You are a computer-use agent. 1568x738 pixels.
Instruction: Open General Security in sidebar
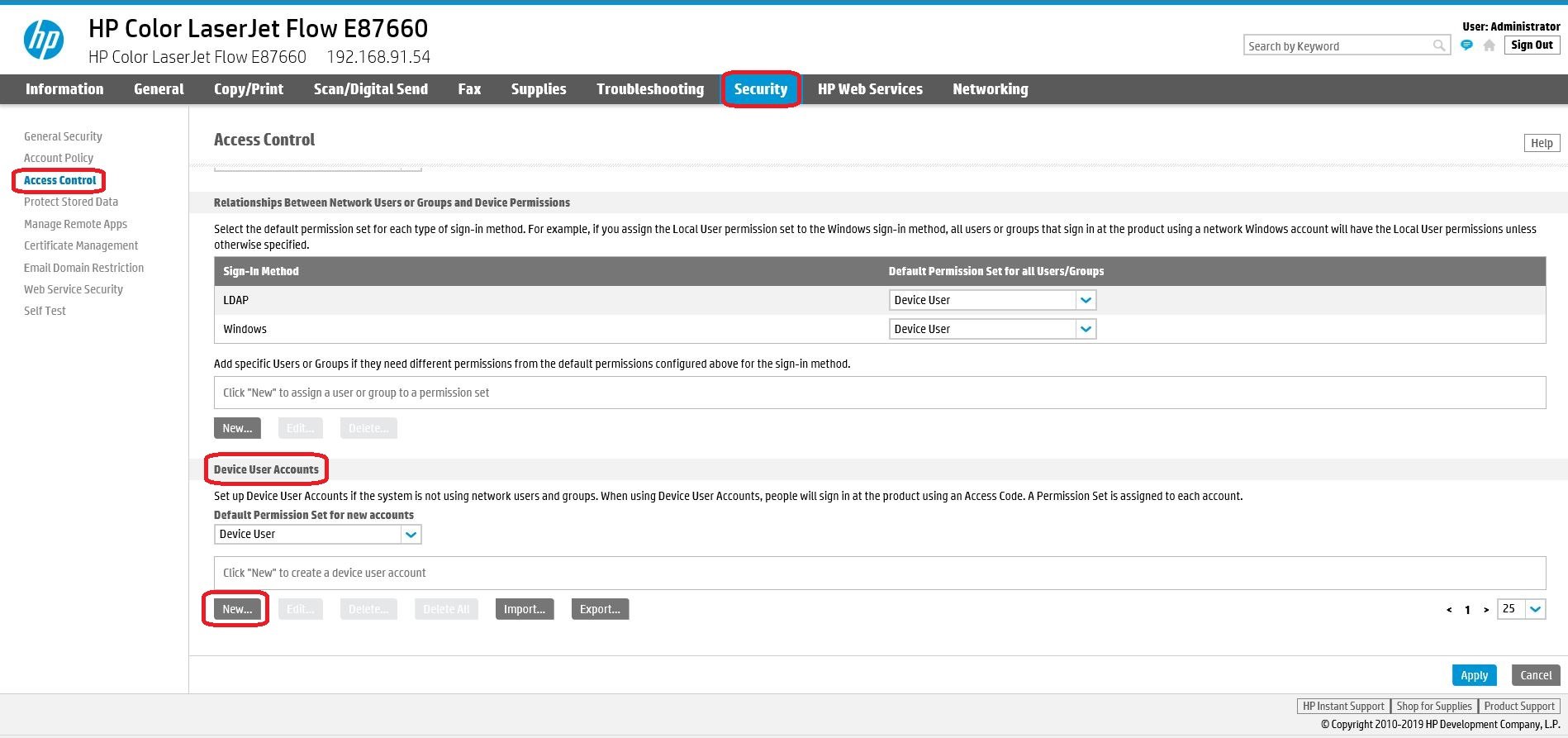(x=63, y=136)
